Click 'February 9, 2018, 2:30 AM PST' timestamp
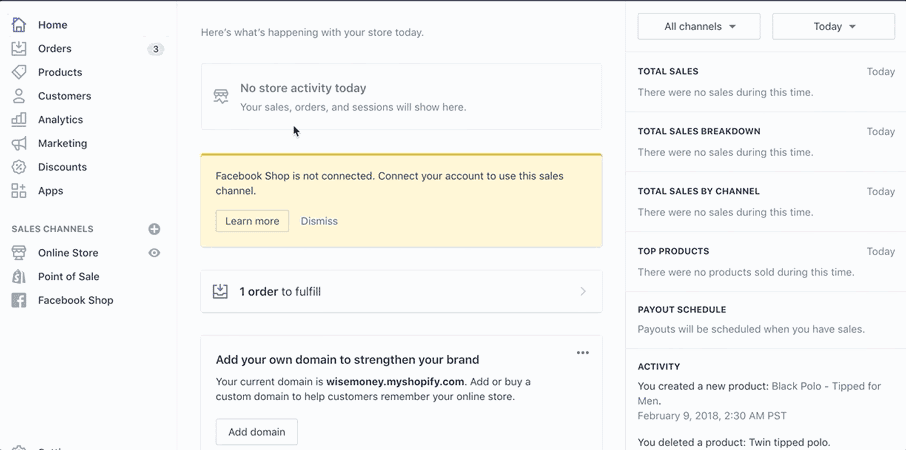The width and height of the screenshot is (906, 450). point(712,415)
